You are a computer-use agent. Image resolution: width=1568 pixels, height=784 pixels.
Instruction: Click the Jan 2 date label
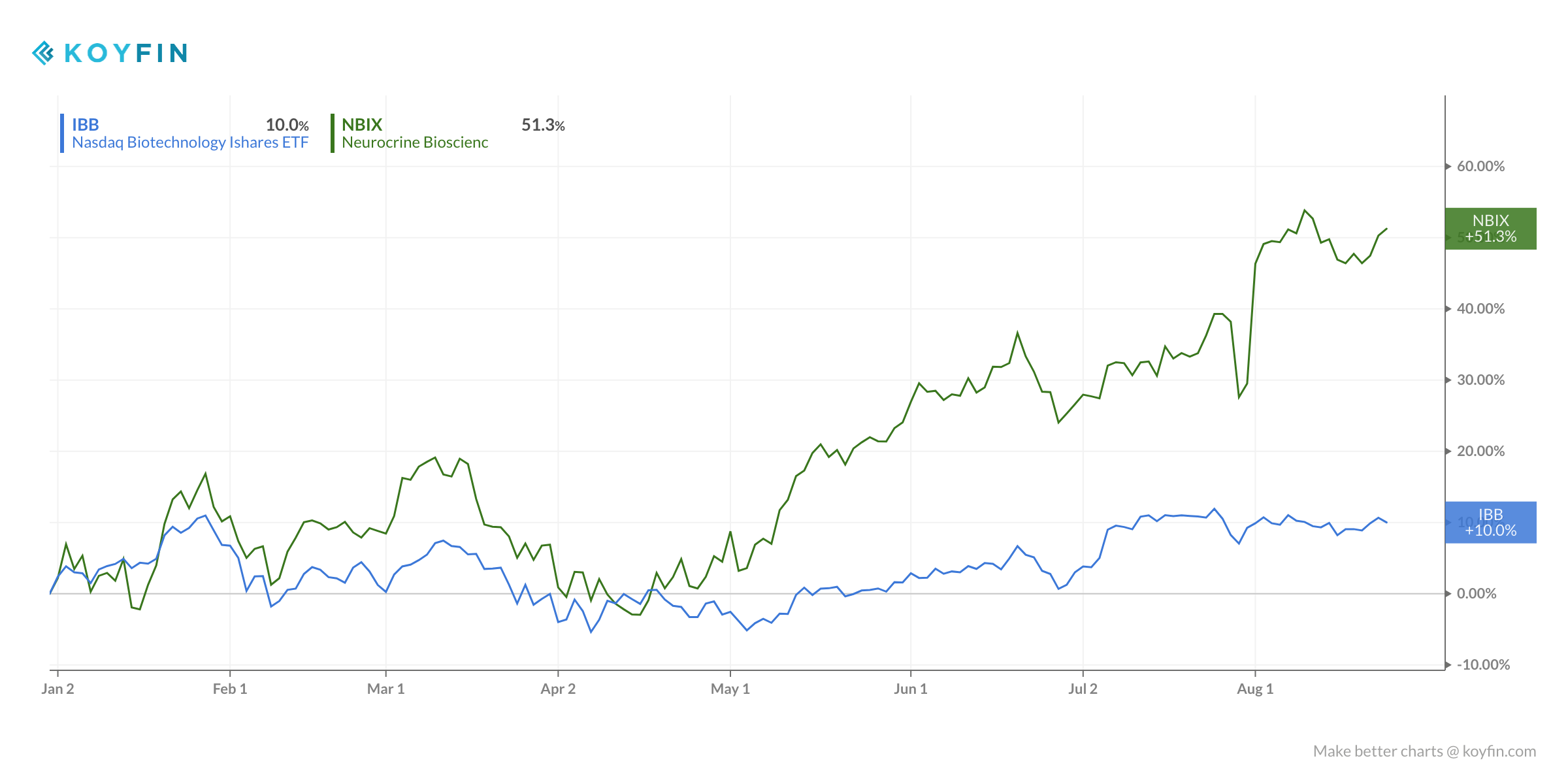(x=57, y=689)
